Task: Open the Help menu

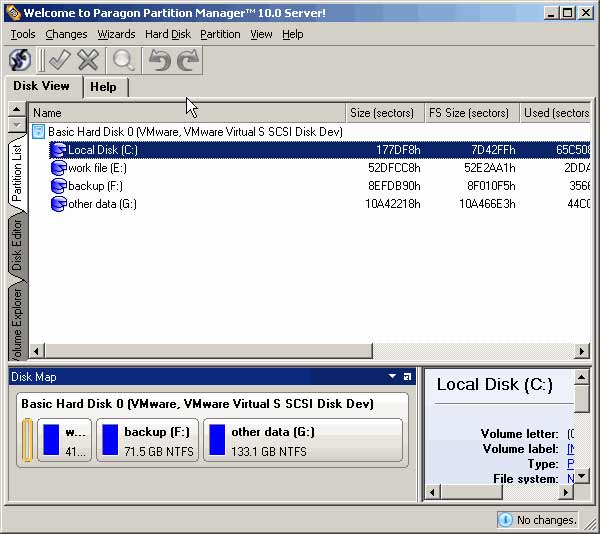Action: [293, 34]
